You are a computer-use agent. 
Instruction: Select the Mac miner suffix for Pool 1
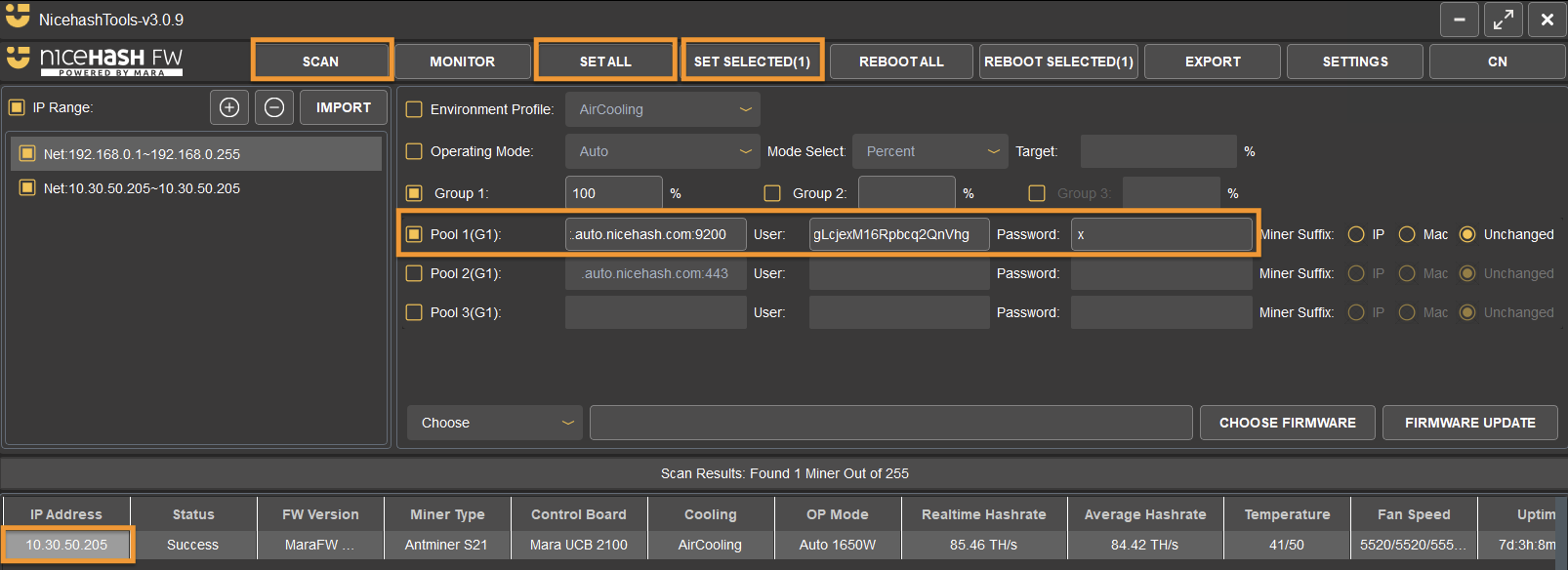coord(1407,234)
